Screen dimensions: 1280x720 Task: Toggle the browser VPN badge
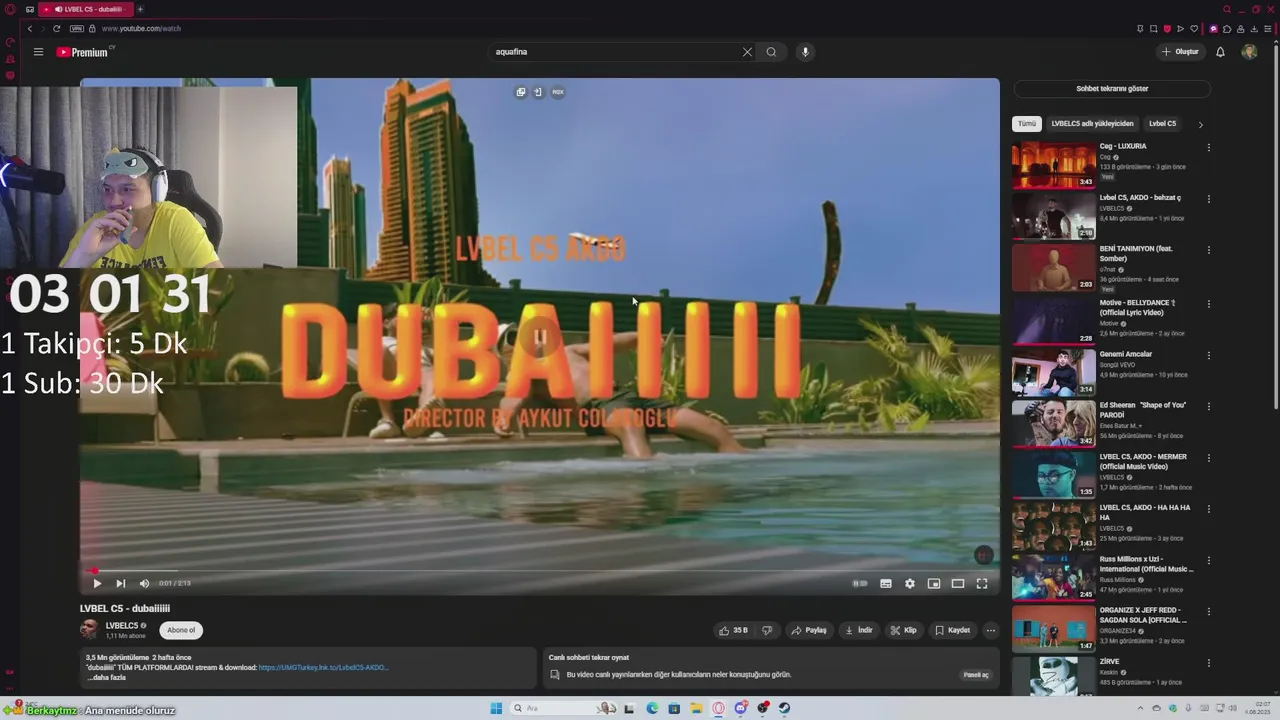76,28
